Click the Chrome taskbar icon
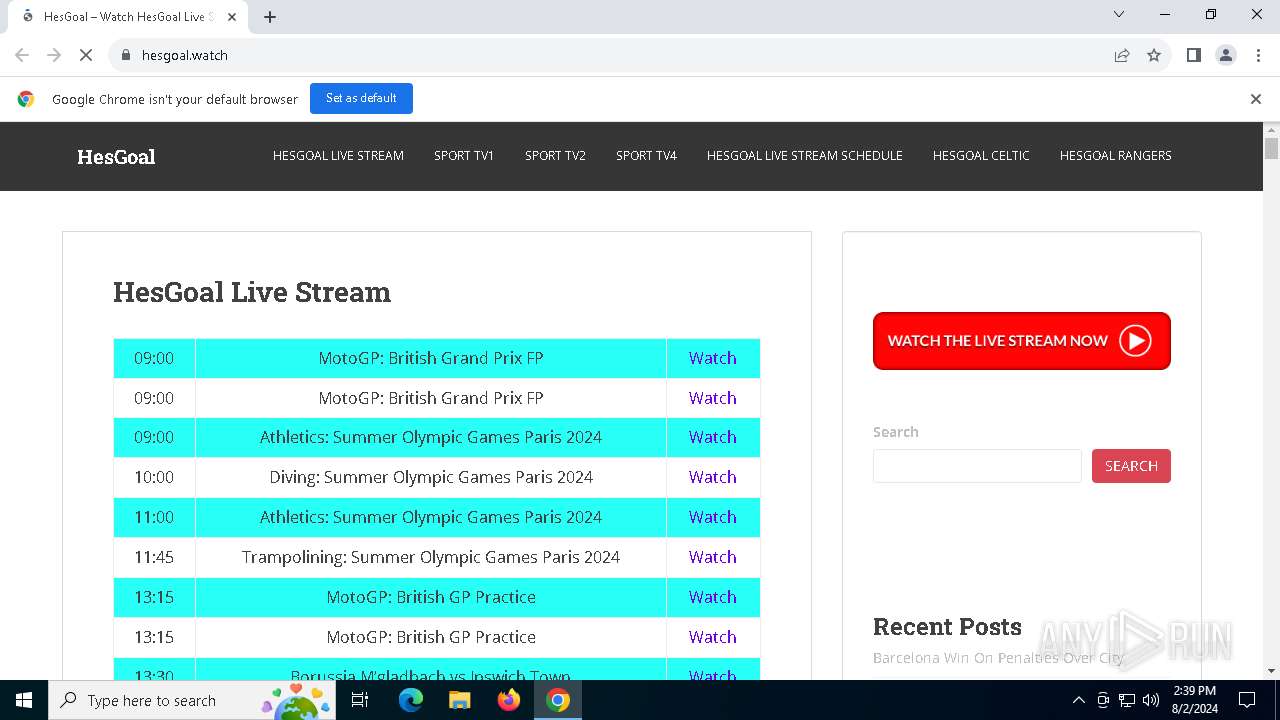1280x720 pixels. pyautogui.click(x=558, y=700)
